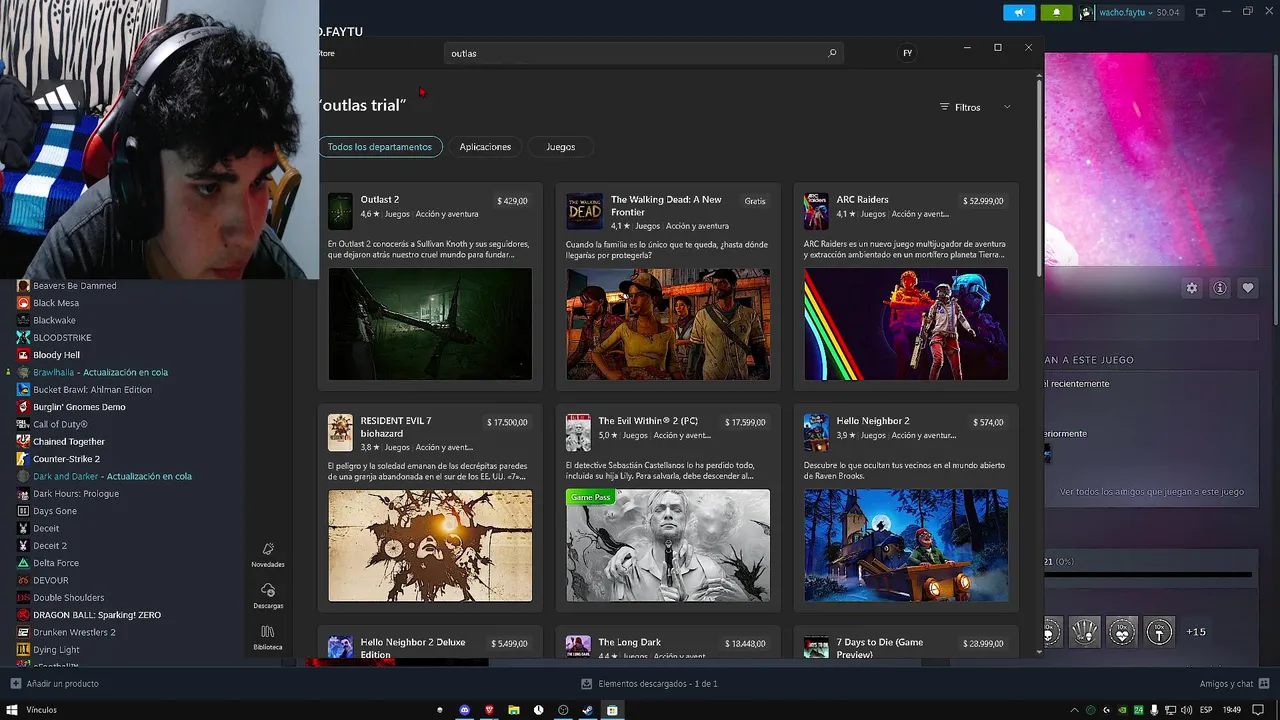Open RESIDENT EVIL 7 artwork thumbnail
1280x720 pixels.
coord(430,545)
